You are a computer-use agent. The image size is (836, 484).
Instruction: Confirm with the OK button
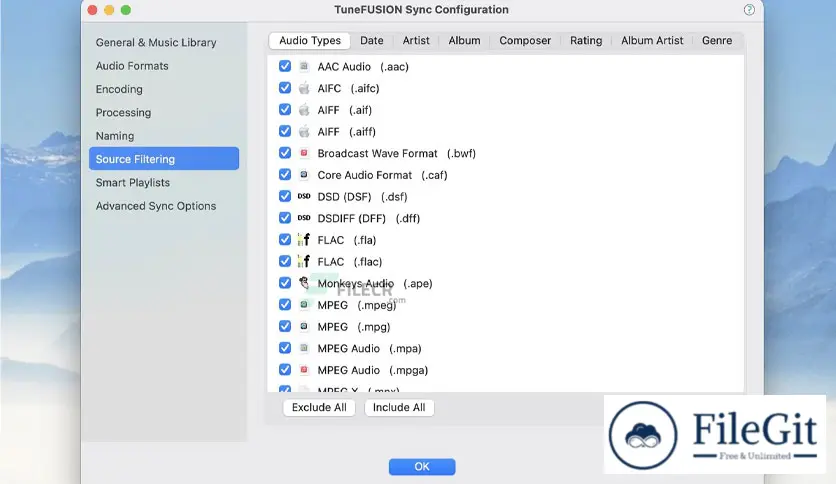[x=422, y=466]
